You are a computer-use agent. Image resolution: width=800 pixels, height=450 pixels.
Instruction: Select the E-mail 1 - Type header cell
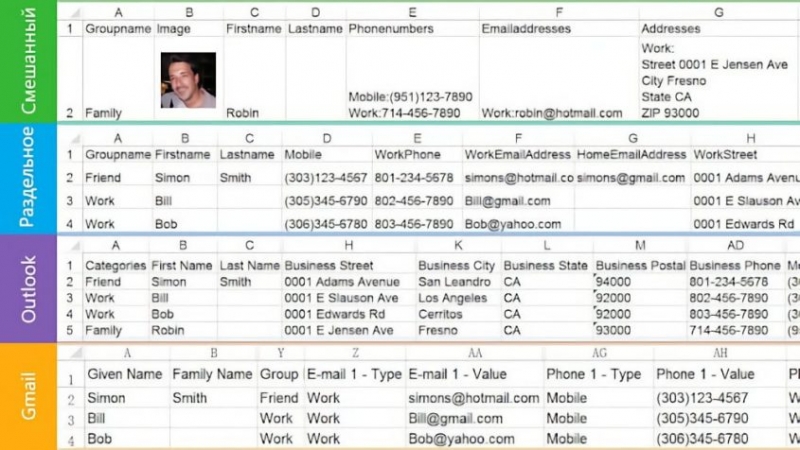click(355, 374)
